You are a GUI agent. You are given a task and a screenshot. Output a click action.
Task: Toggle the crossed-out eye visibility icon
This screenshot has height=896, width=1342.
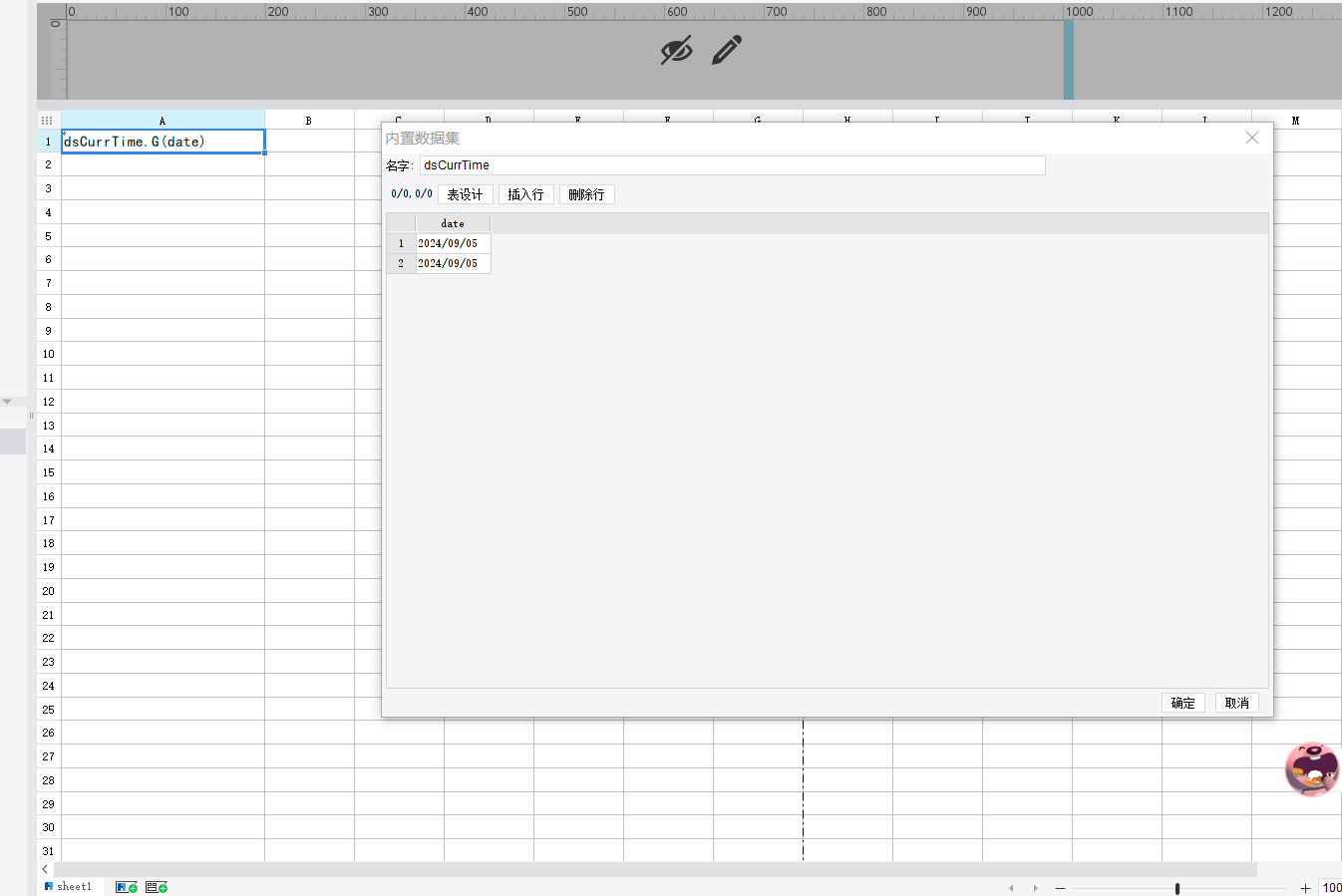tap(676, 51)
